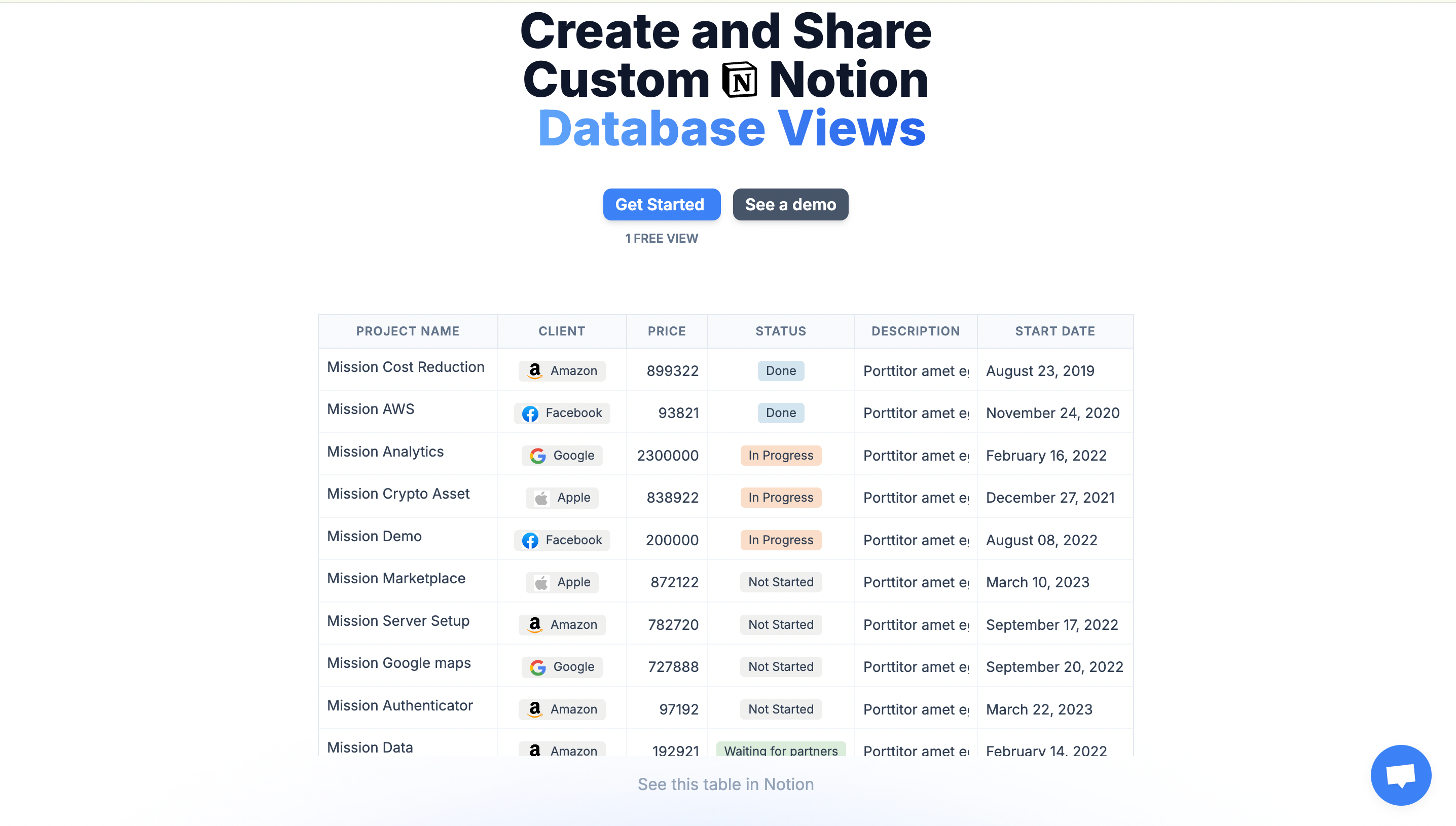Select the Mission Google maps project name
Image resolution: width=1456 pixels, height=826 pixels.
(x=399, y=663)
